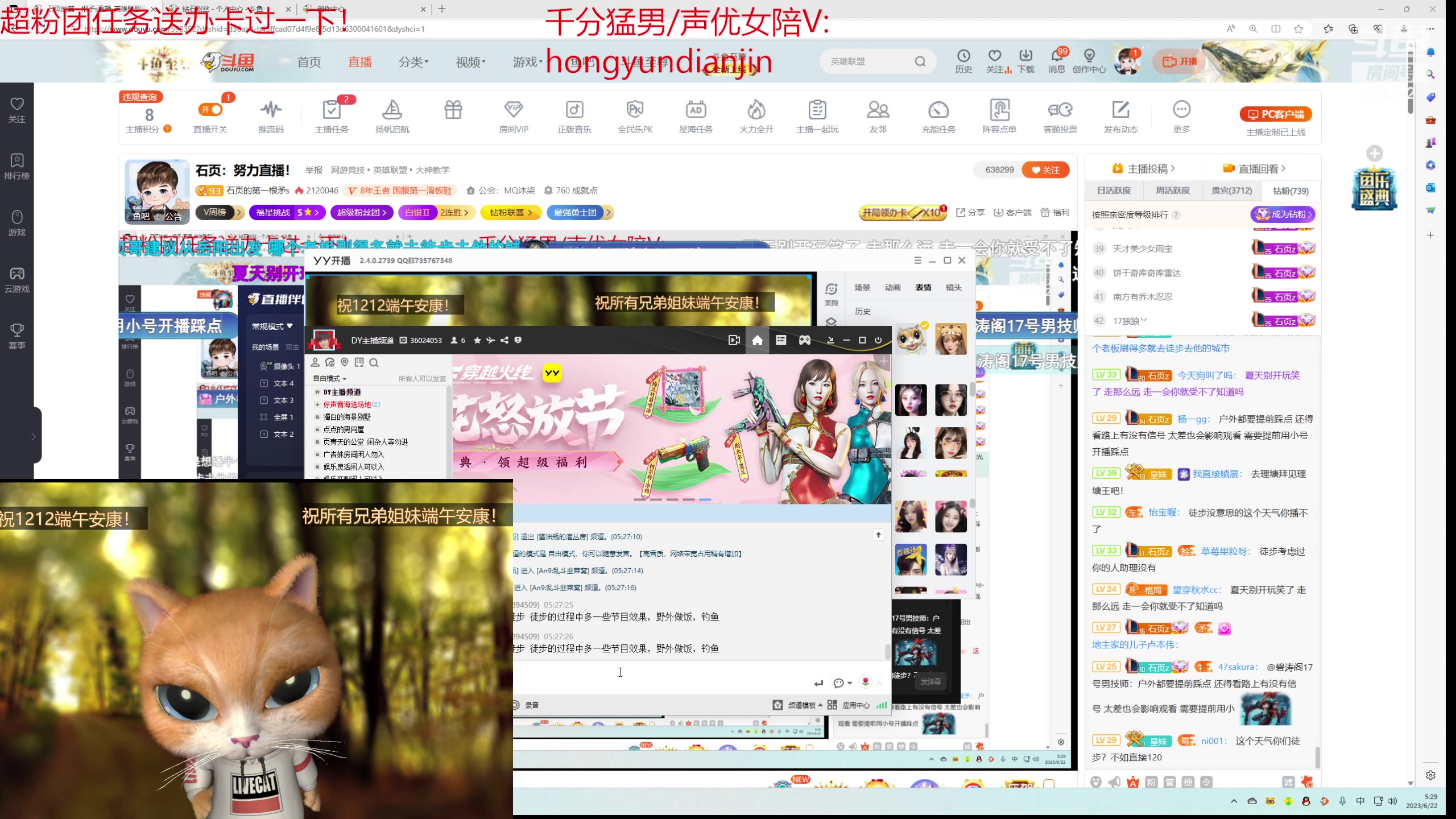Switch to 日活跃度 tab
This screenshot has height=819, width=1456.
(x=1114, y=191)
